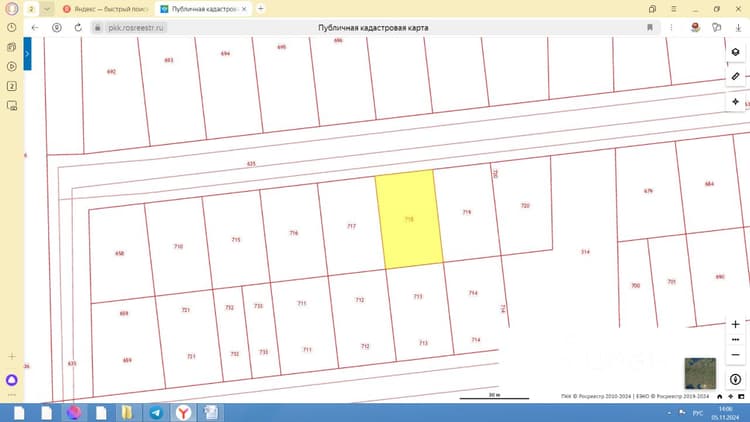This screenshot has height=422, width=750.
Task: Open the video play sidebar icon
Action: [x=12, y=67]
